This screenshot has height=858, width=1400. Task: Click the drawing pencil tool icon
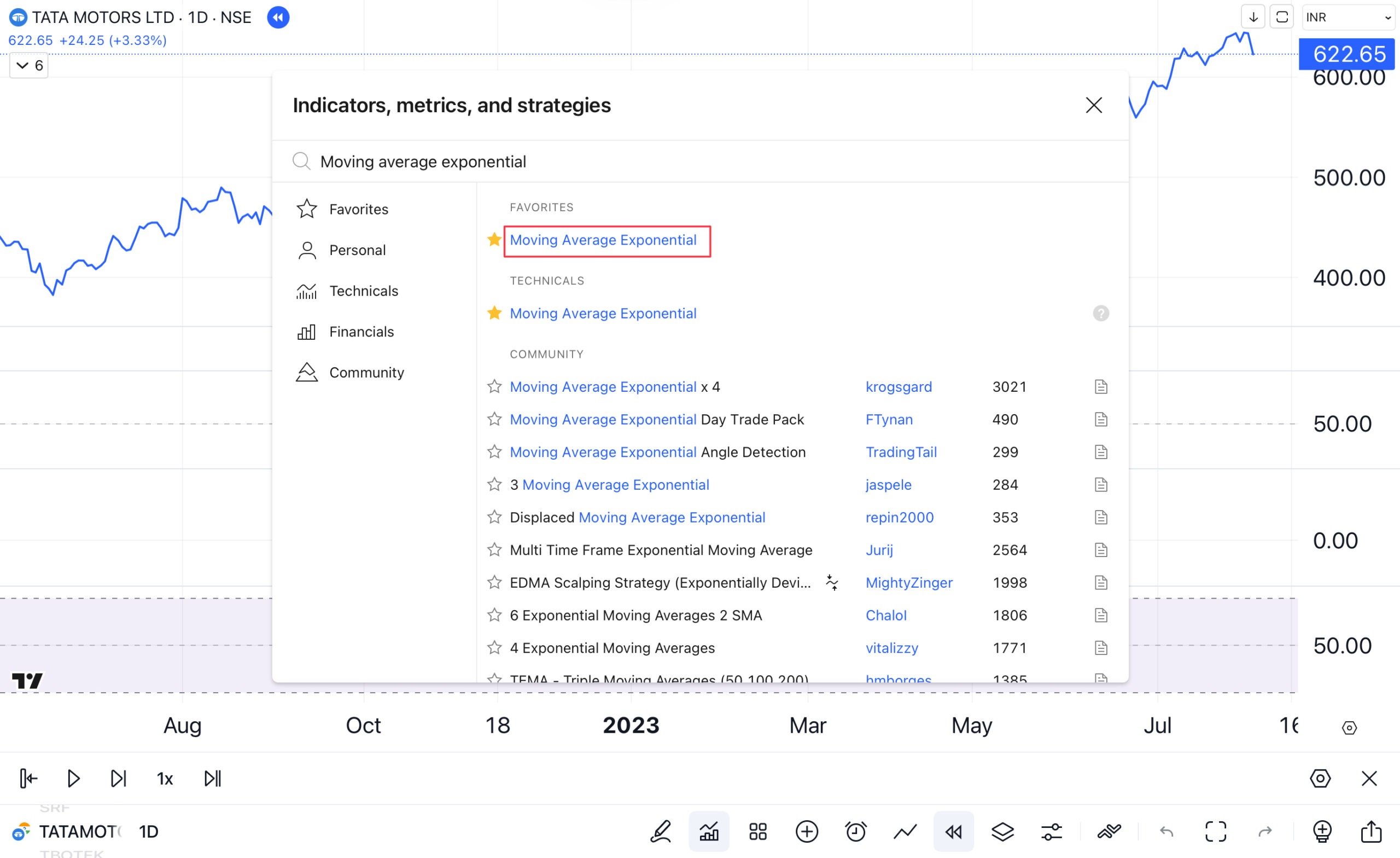(x=660, y=832)
